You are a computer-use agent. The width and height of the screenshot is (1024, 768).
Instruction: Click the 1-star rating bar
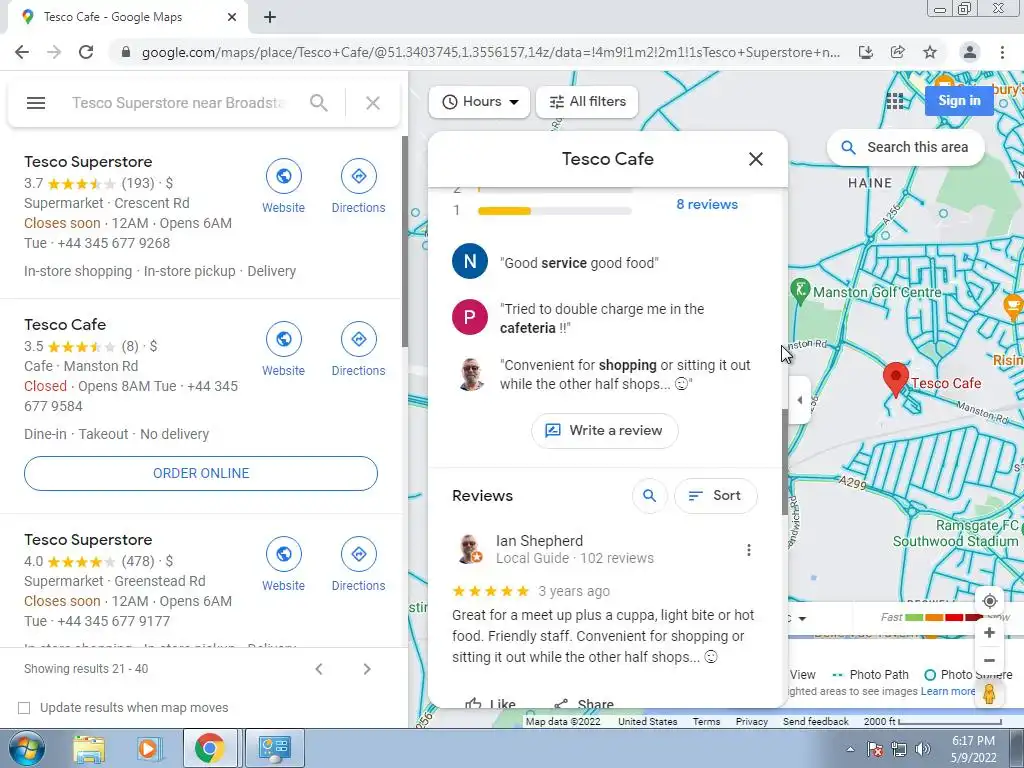tap(554, 211)
